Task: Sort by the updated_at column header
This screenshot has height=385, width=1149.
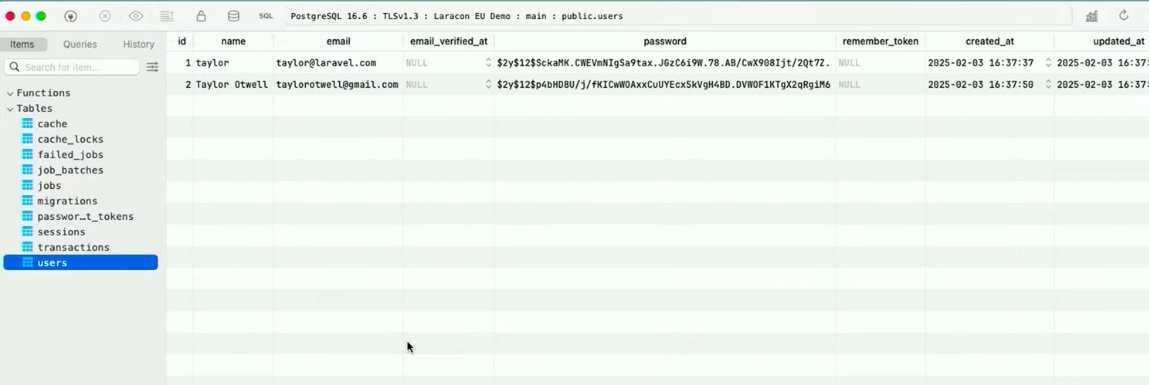Action: click(x=1118, y=42)
